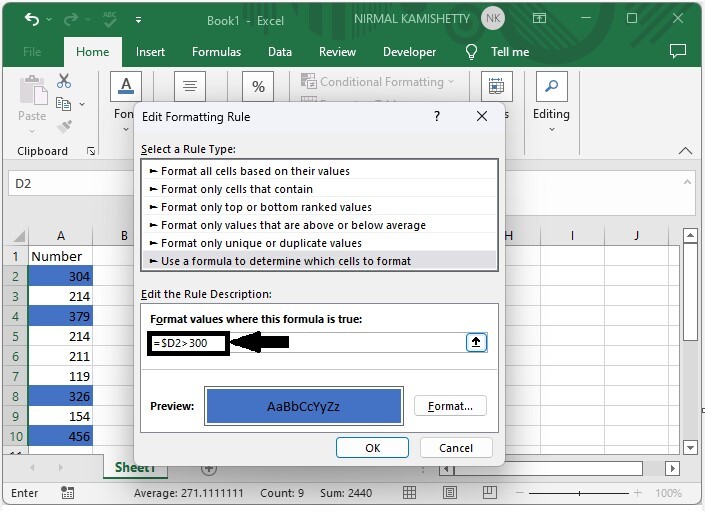Screen dimensions: 705x511
Task: Click the formula field containing =$D2>300
Action: 306,343
